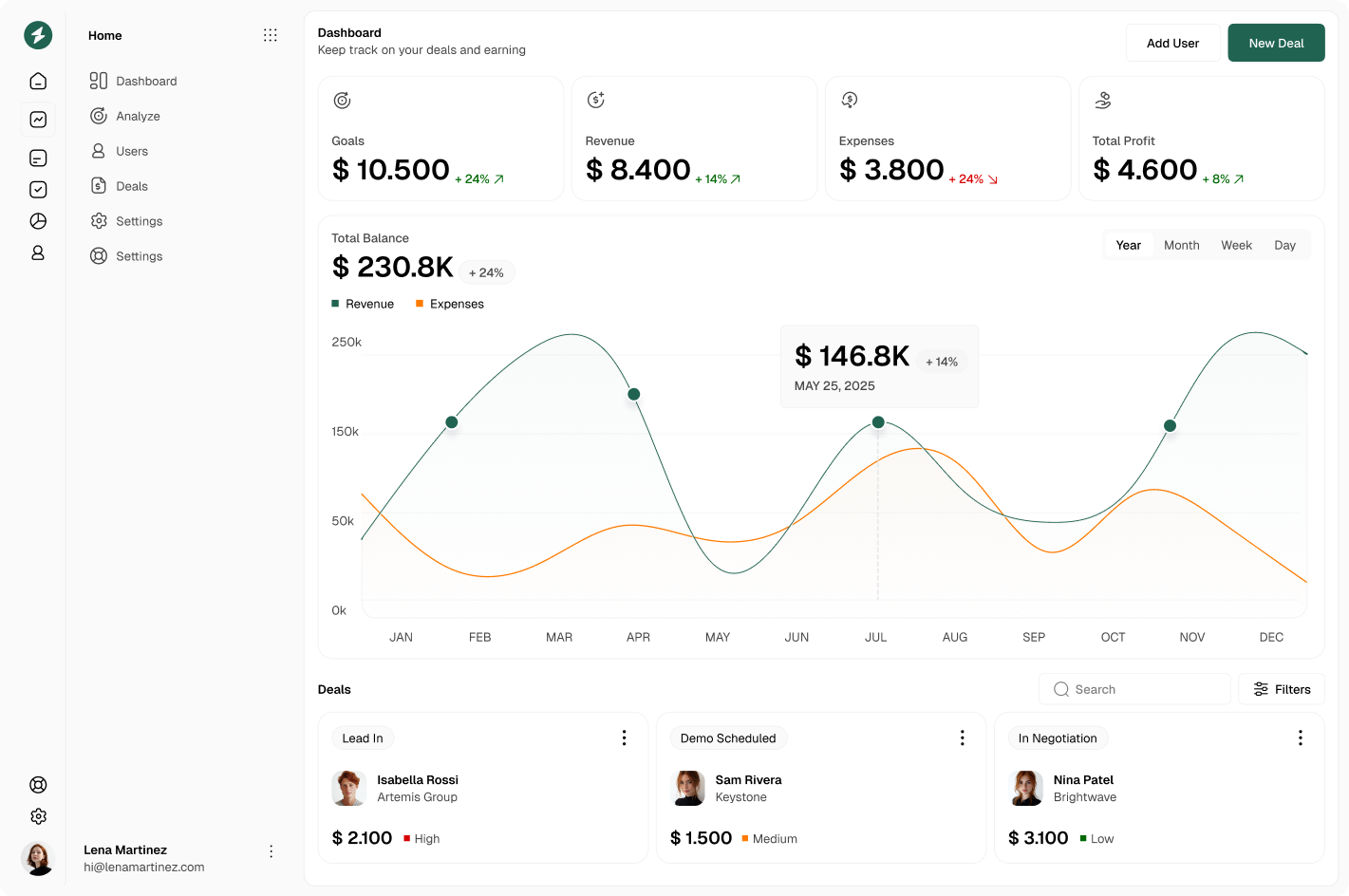Click the Keystone company name
The height and width of the screenshot is (896, 1349).
point(741,797)
